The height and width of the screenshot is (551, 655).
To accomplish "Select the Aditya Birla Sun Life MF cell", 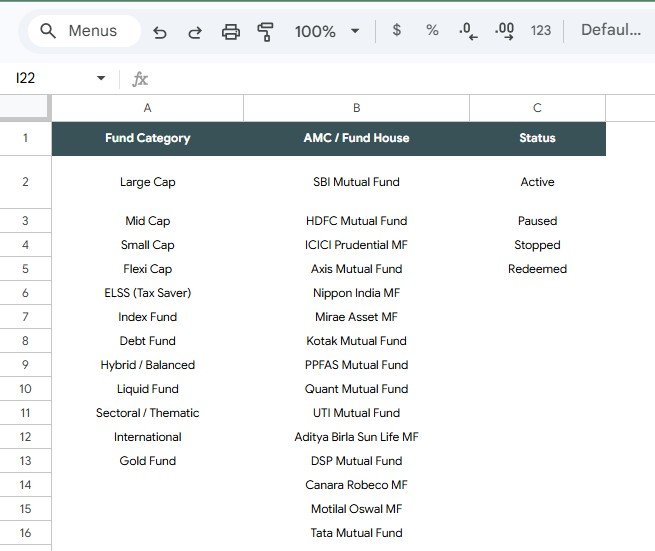I will 356,437.
